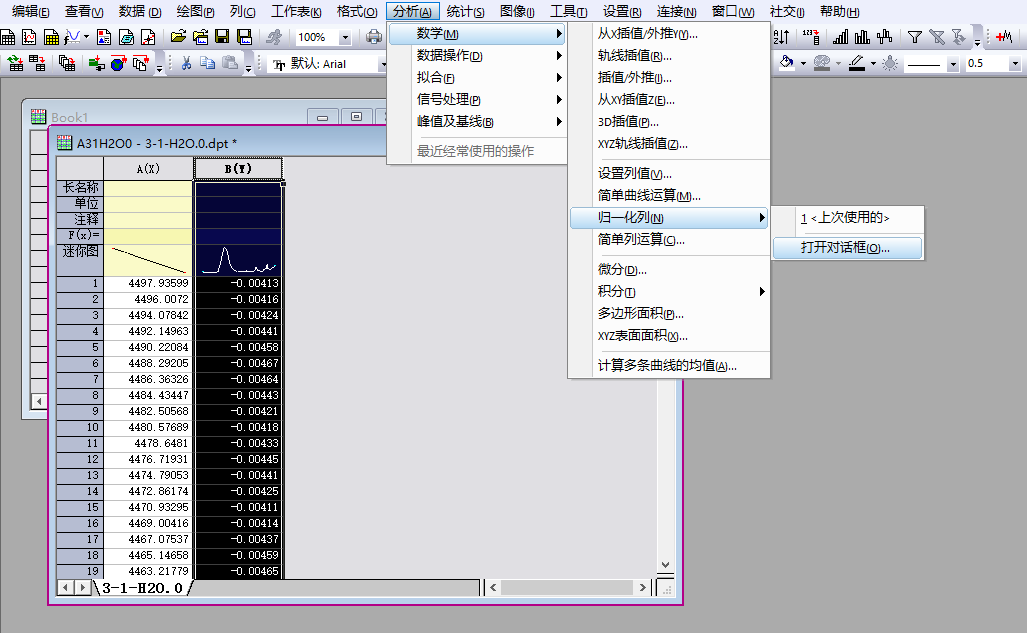This screenshot has height=633, width=1027.
Task: Choose 打开对话框 in the submenu
Action: coord(846,248)
